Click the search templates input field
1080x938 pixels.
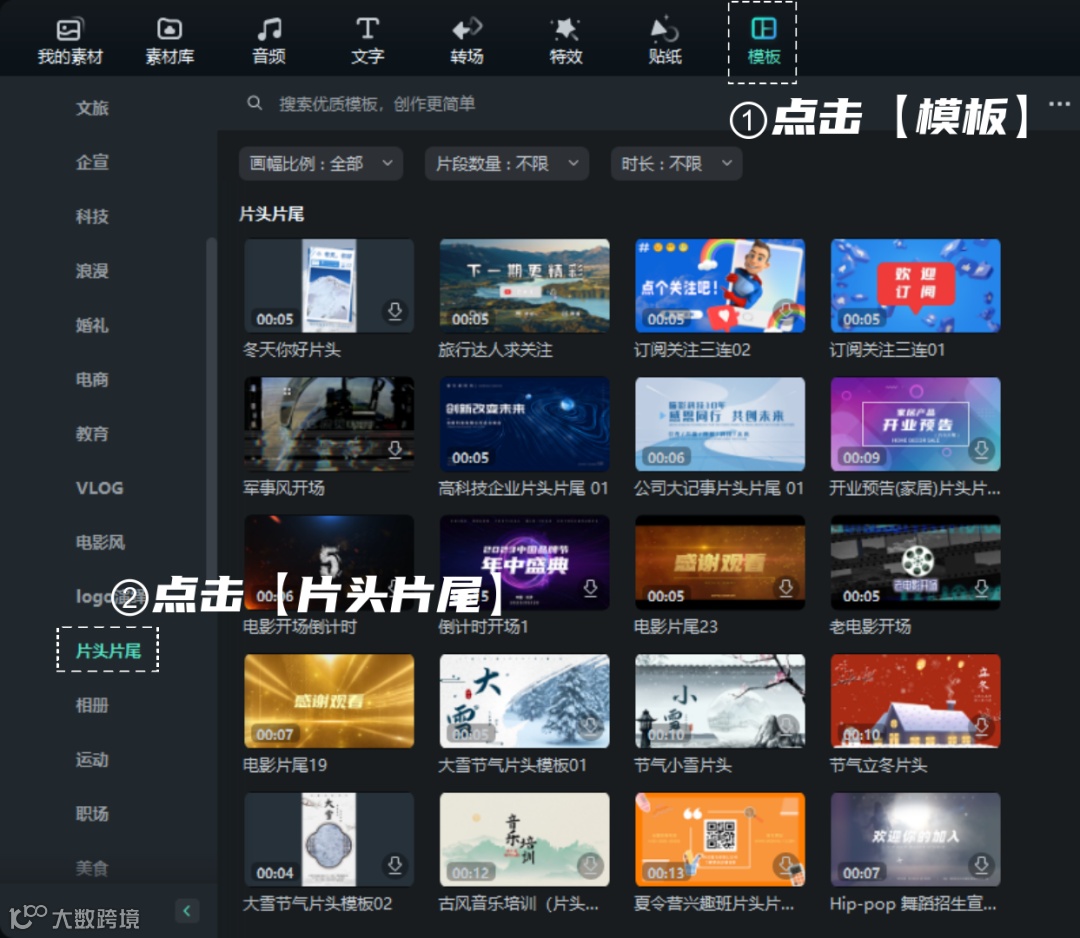[x=400, y=104]
